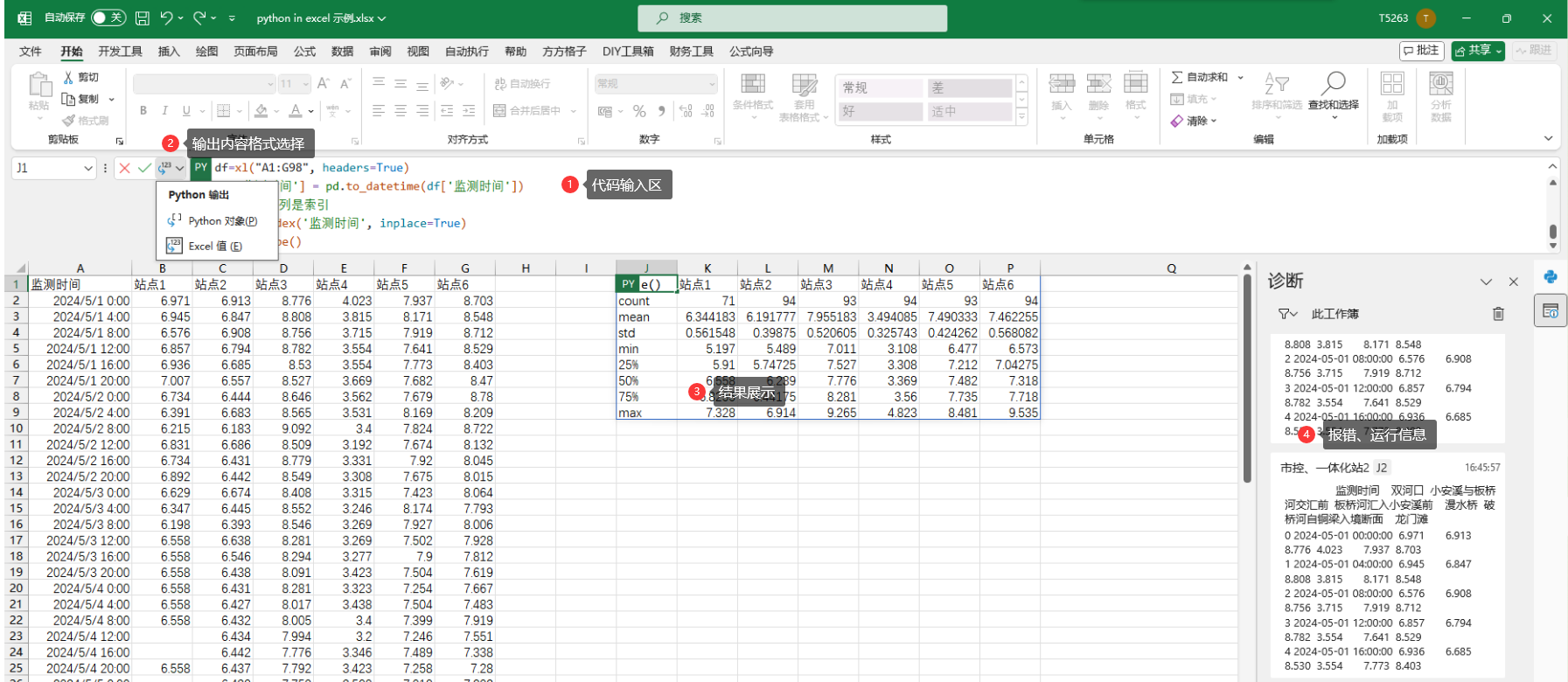Click the Percent Style icon
Image resolution: width=1568 pixels, height=682 pixels.
[639, 111]
